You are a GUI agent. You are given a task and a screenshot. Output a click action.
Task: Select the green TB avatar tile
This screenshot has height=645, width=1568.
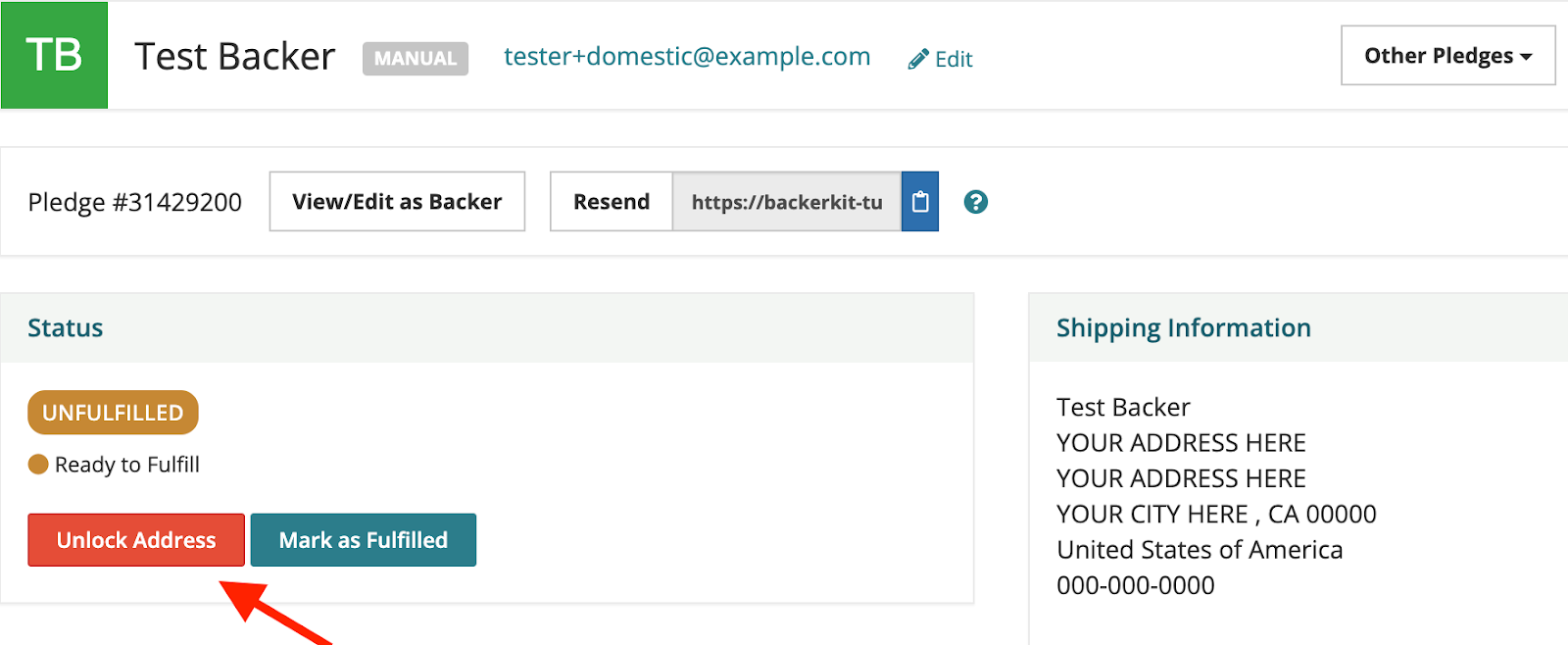(54, 55)
